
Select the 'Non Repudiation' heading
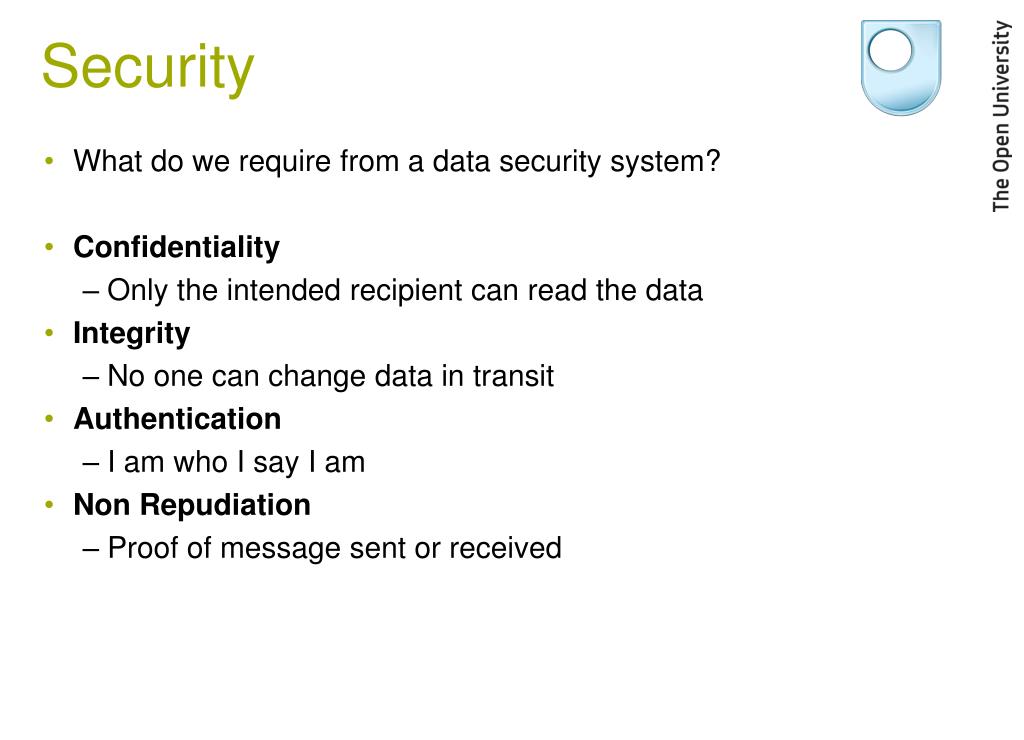192,505
